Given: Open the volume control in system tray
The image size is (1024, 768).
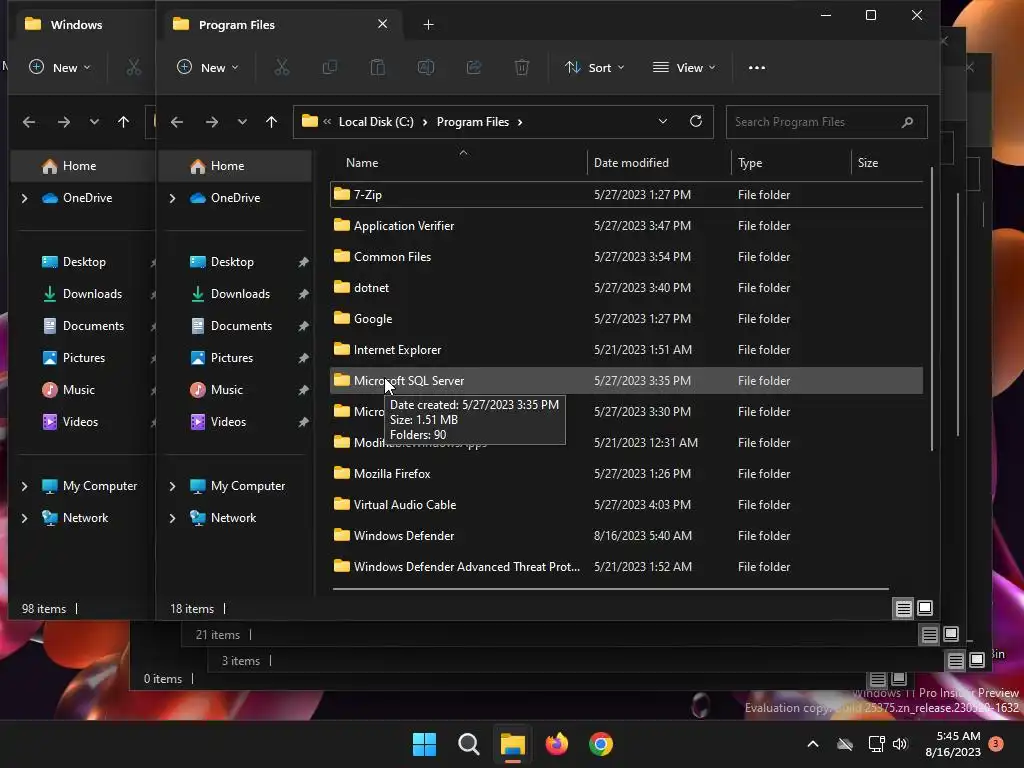Looking at the screenshot, I should pyautogui.click(x=900, y=744).
